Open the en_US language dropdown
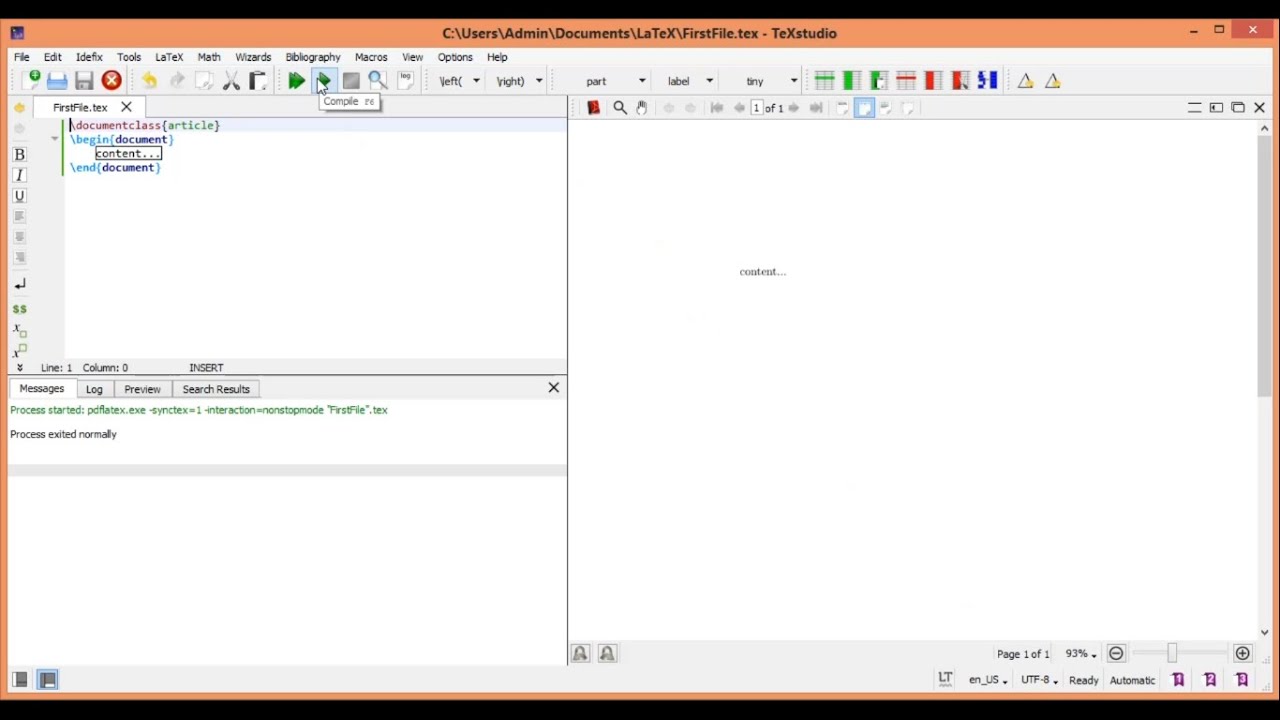Screen dimensions: 1280x720 click(x=987, y=680)
